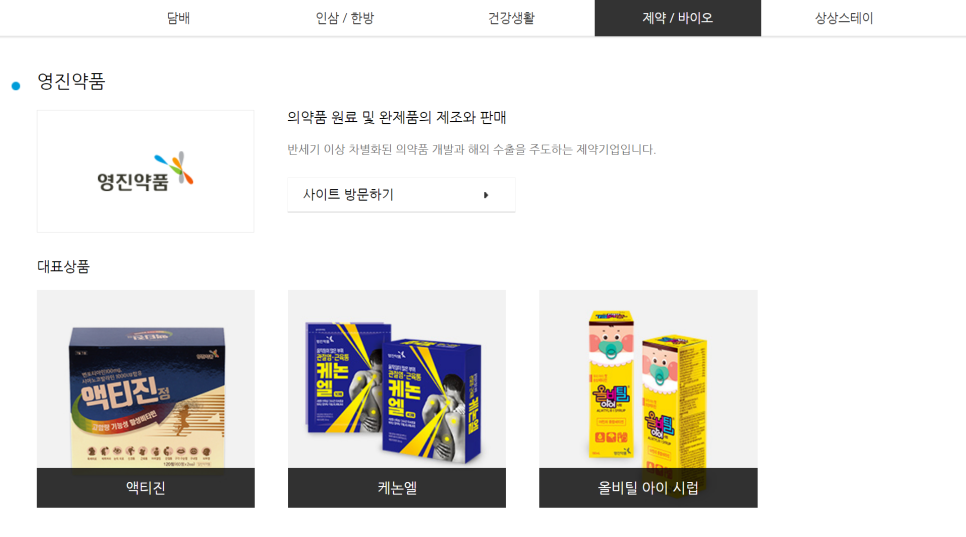Open the 액티진 product image
Screen dimensions: 966x537
pos(145,379)
